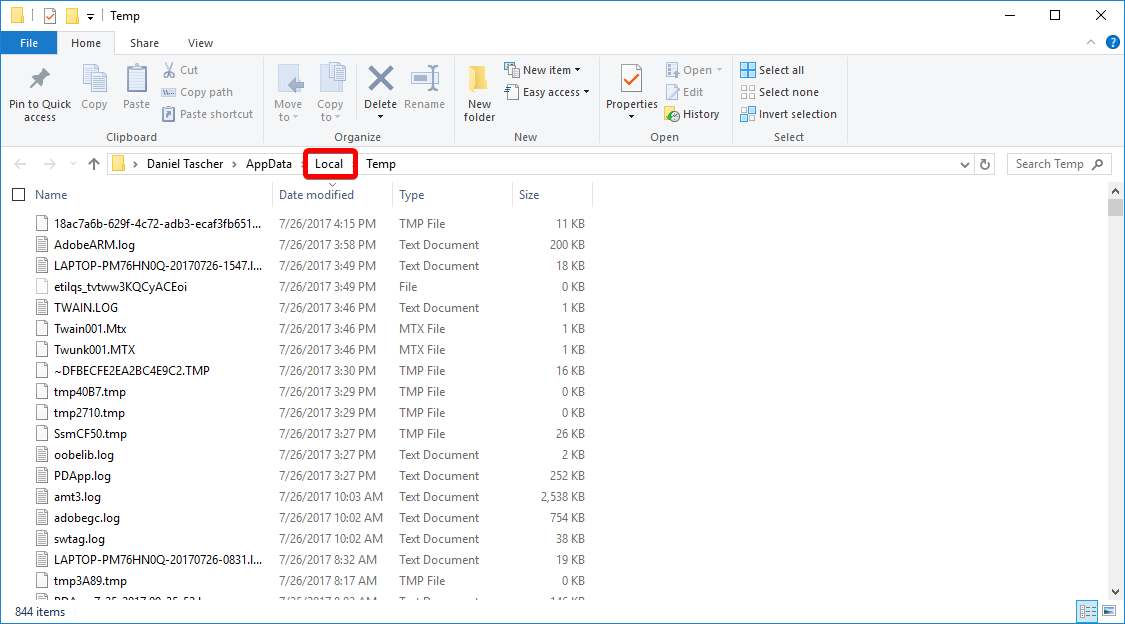Image resolution: width=1125 pixels, height=624 pixels.
Task: Open the Easy access dropdown
Action: (x=547, y=92)
